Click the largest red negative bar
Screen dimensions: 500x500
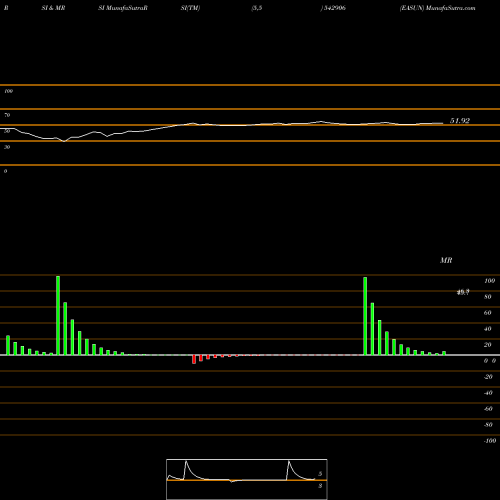coord(194,359)
